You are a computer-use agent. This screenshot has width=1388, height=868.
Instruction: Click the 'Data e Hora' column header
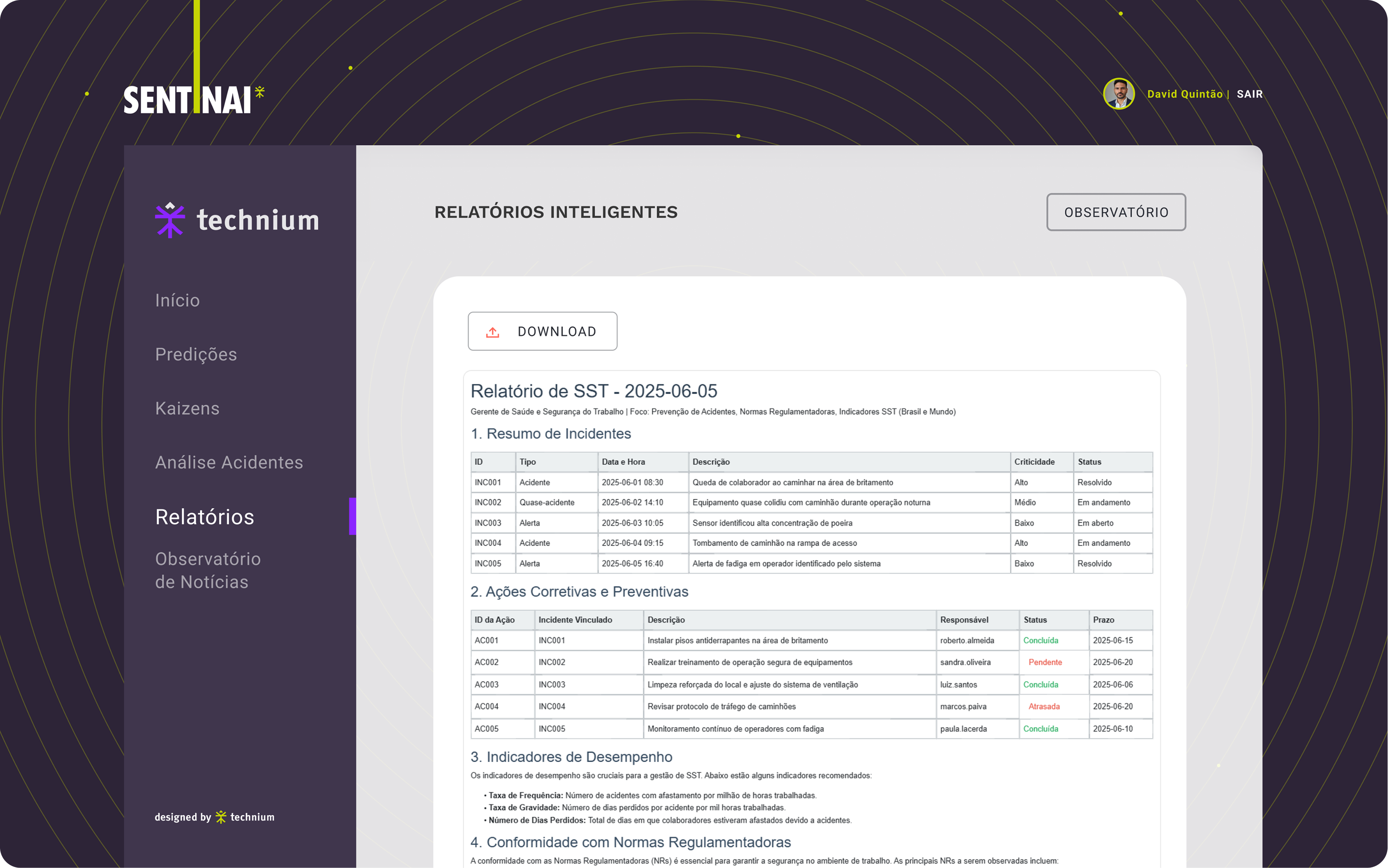tap(643, 462)
